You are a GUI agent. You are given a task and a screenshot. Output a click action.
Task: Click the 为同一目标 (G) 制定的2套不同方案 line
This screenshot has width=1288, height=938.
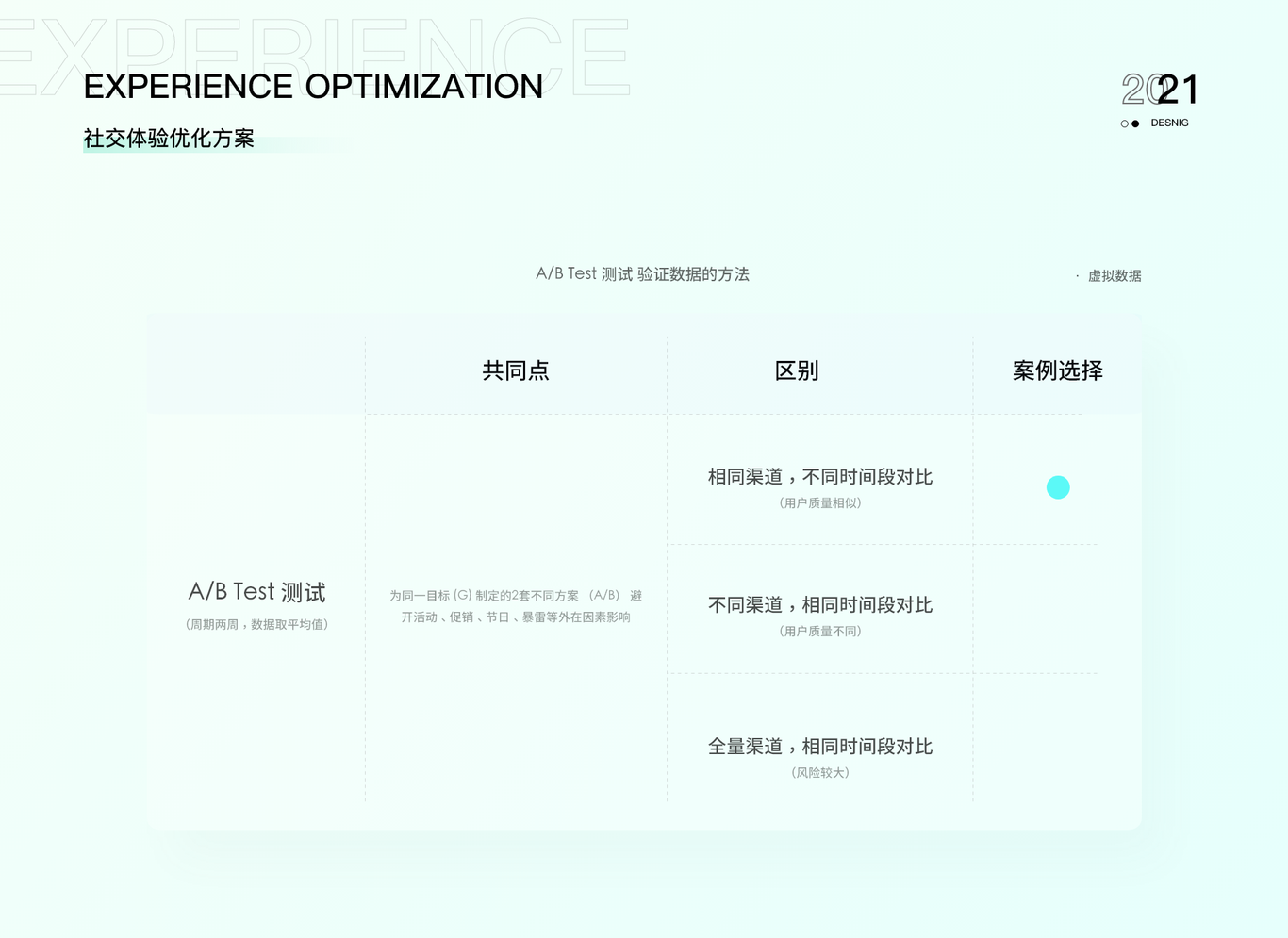click(x=516, y=596)
